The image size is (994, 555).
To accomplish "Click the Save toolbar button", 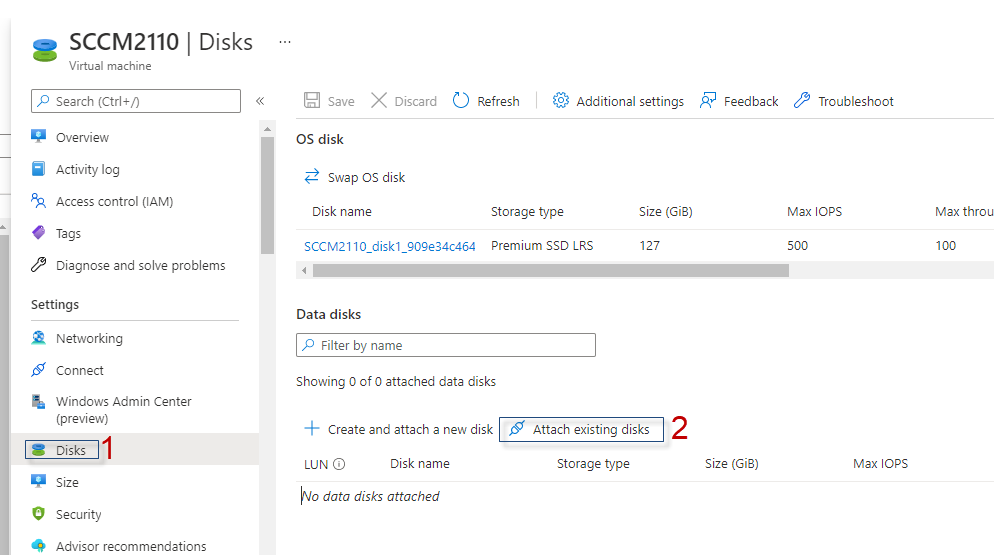I will tap(329, 101).
